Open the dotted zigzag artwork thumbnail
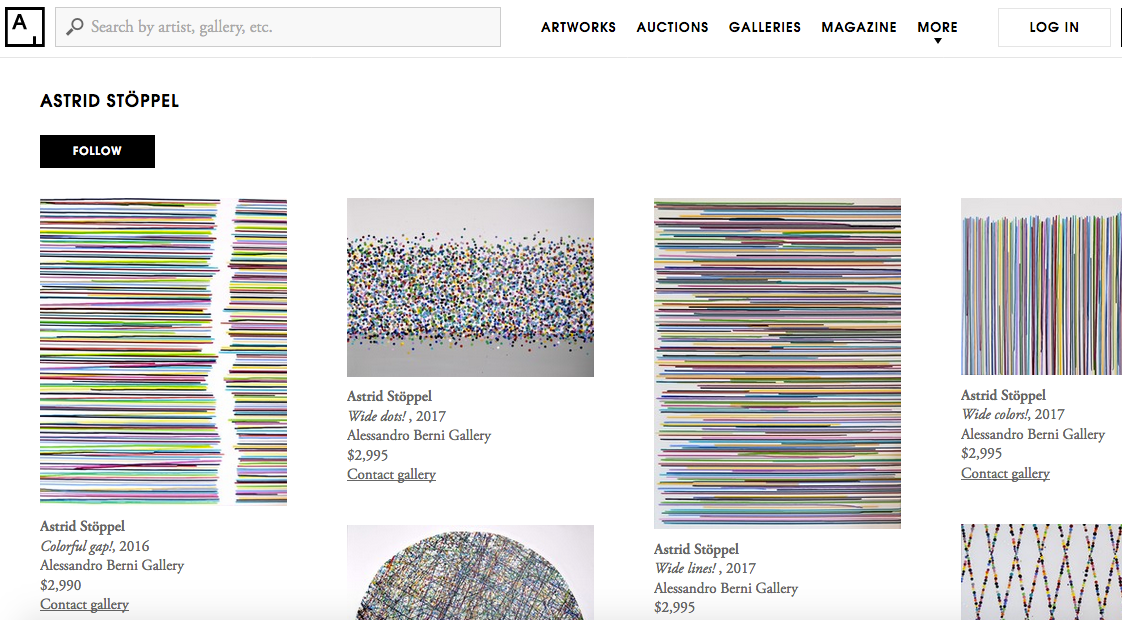The width and height of the screenshot is (1122, 620). pyautogui.click(x=1041, y=572)
